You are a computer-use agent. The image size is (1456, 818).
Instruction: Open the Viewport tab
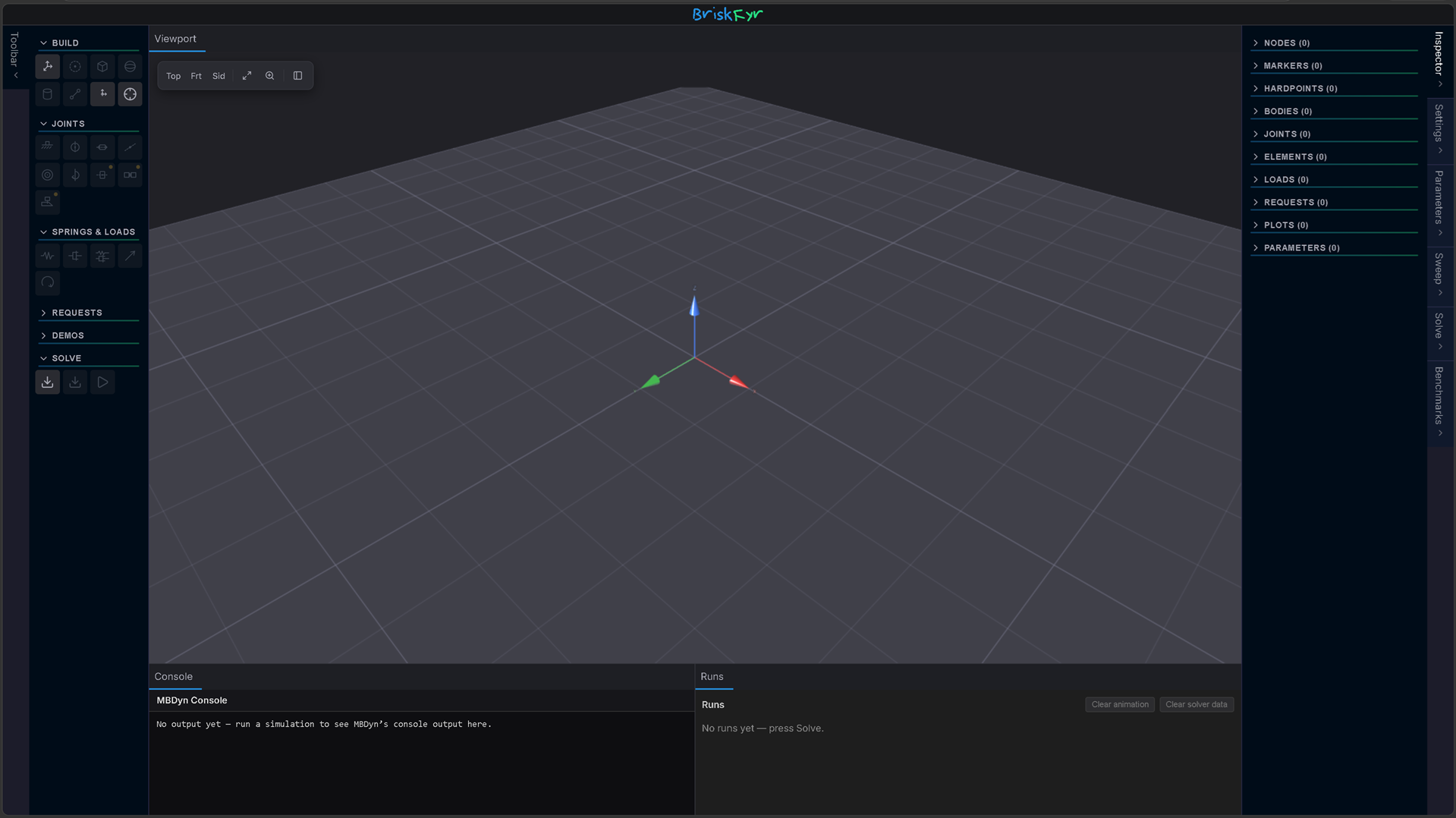tap(175, 39)
